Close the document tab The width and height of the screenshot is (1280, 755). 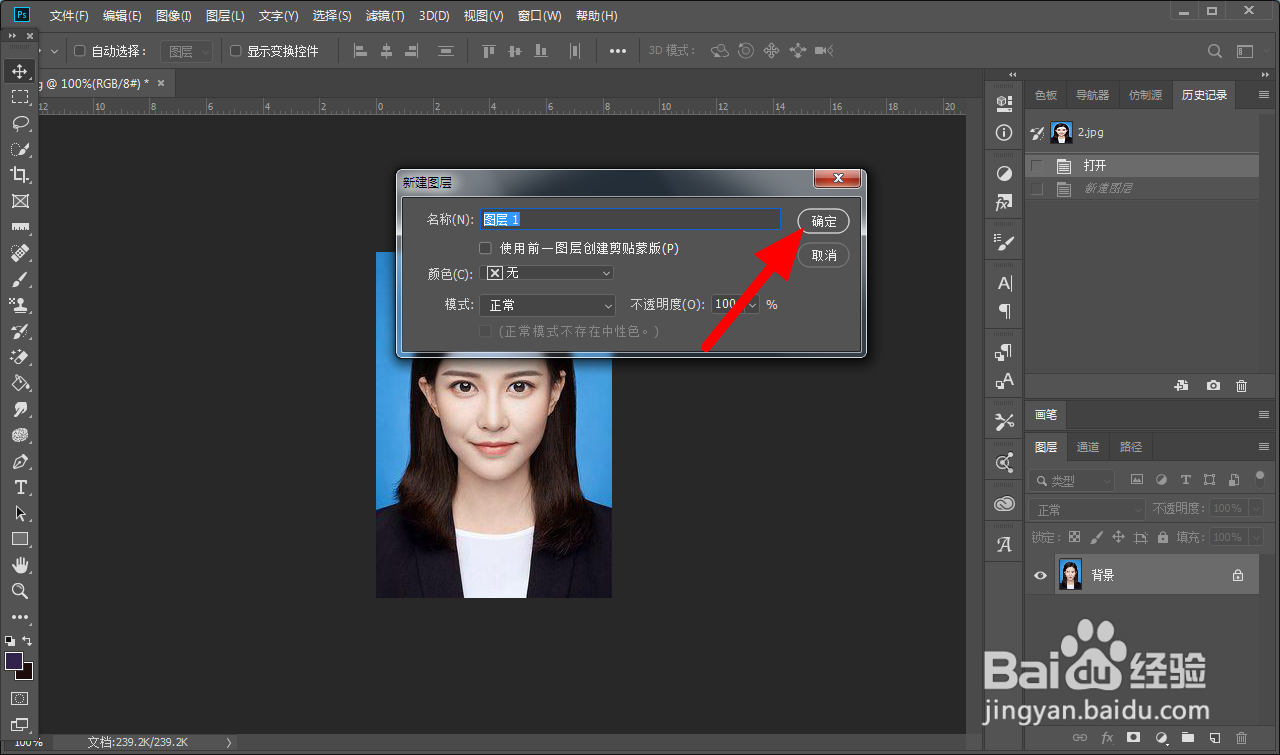(160, 83)
